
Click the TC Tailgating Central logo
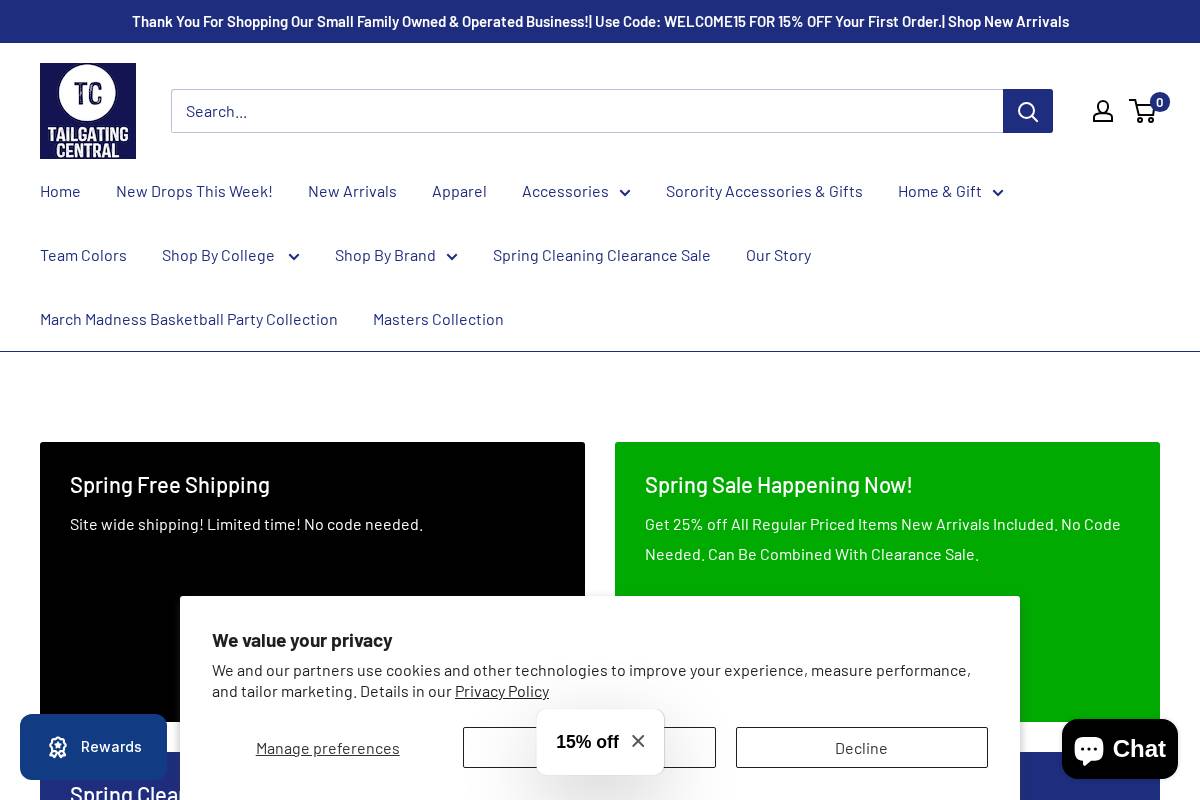[x=88, y=111]
